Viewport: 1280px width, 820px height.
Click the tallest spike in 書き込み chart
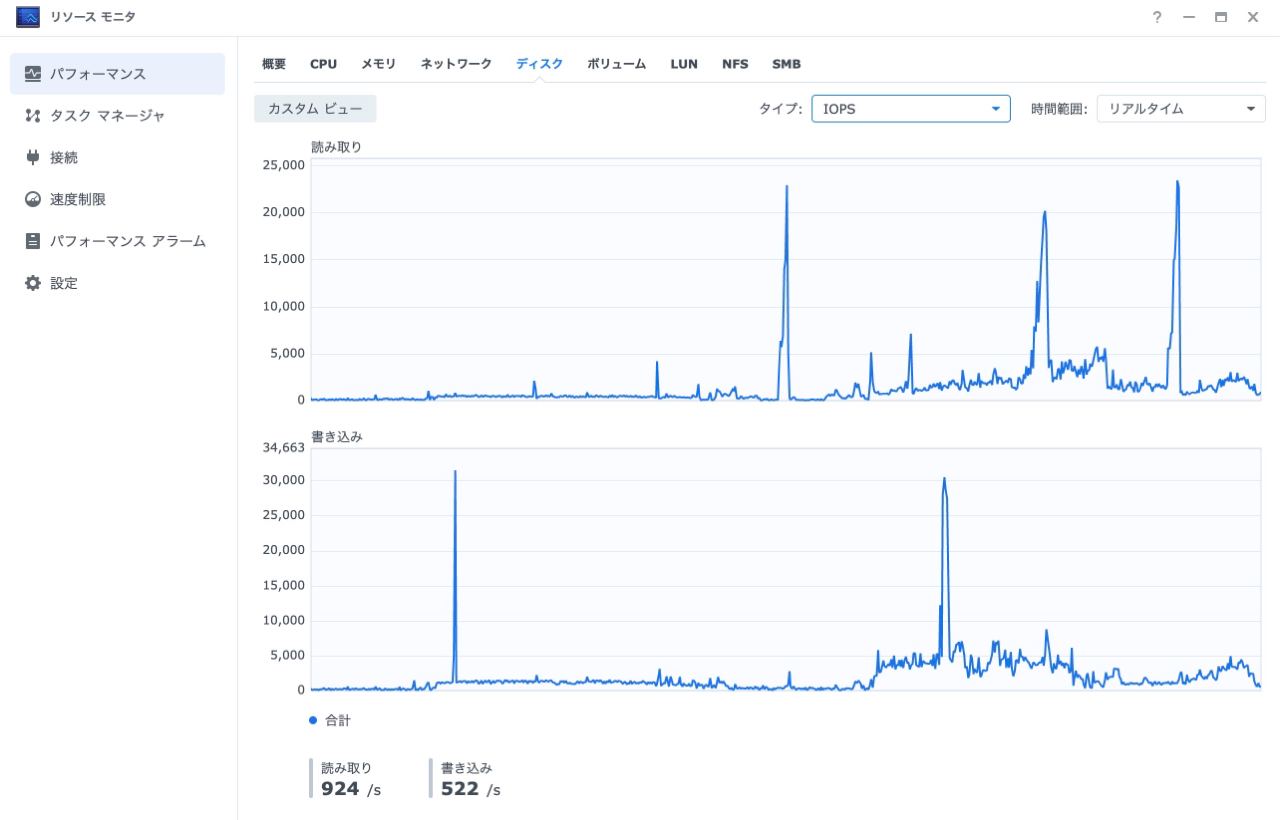455,473
